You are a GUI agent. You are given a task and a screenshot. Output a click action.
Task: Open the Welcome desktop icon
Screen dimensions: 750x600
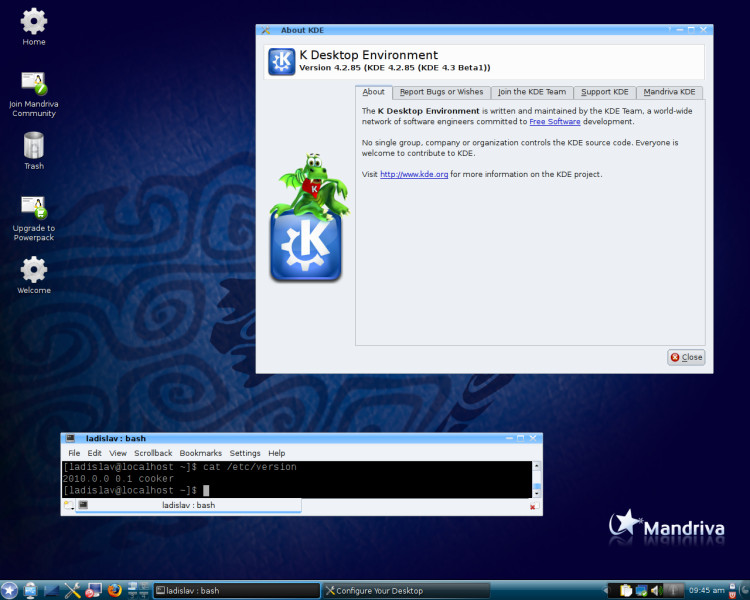(x=33, y=275)
